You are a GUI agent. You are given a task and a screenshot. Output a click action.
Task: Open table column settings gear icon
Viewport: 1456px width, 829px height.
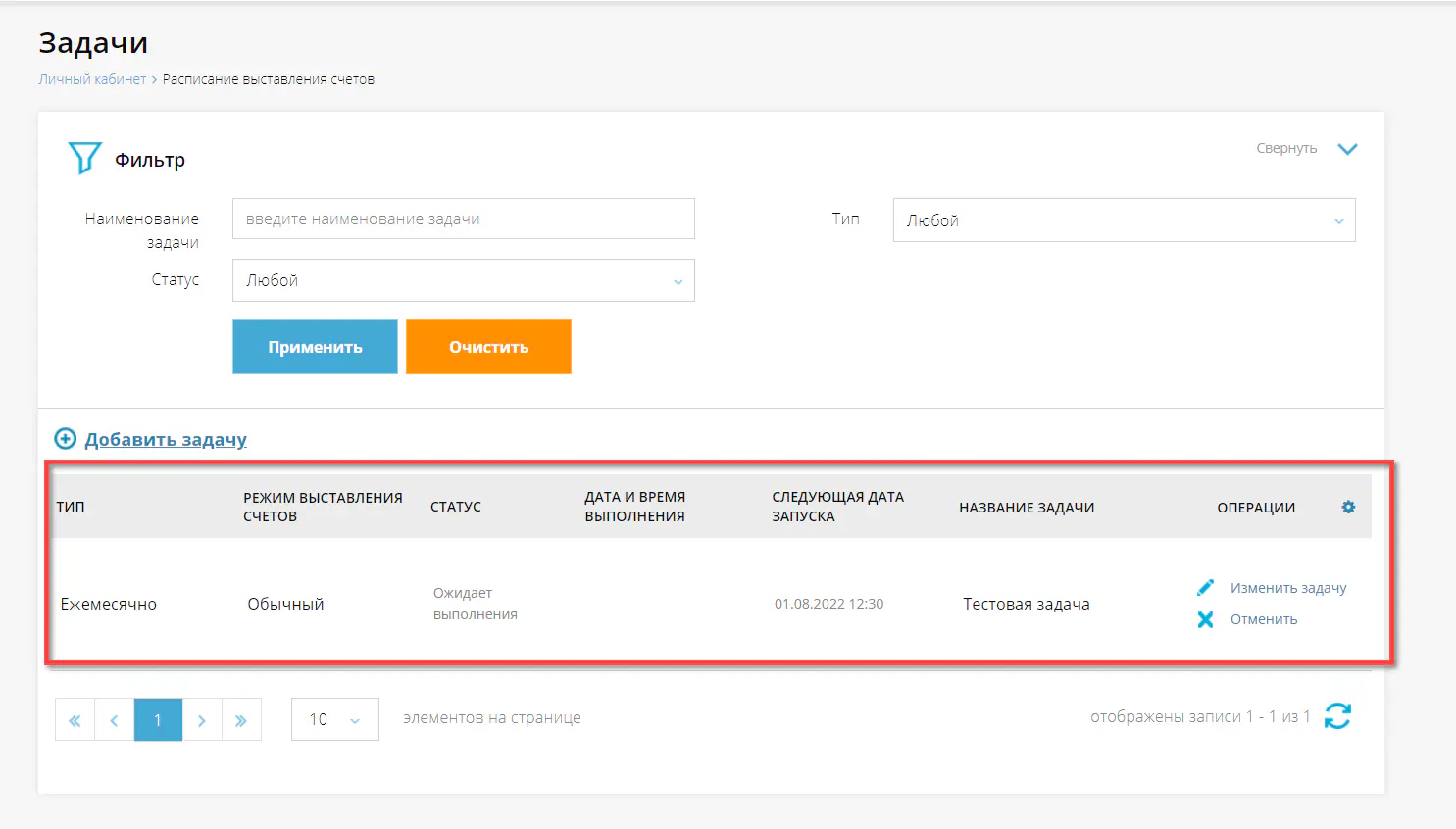click(x=1348, y=507)
